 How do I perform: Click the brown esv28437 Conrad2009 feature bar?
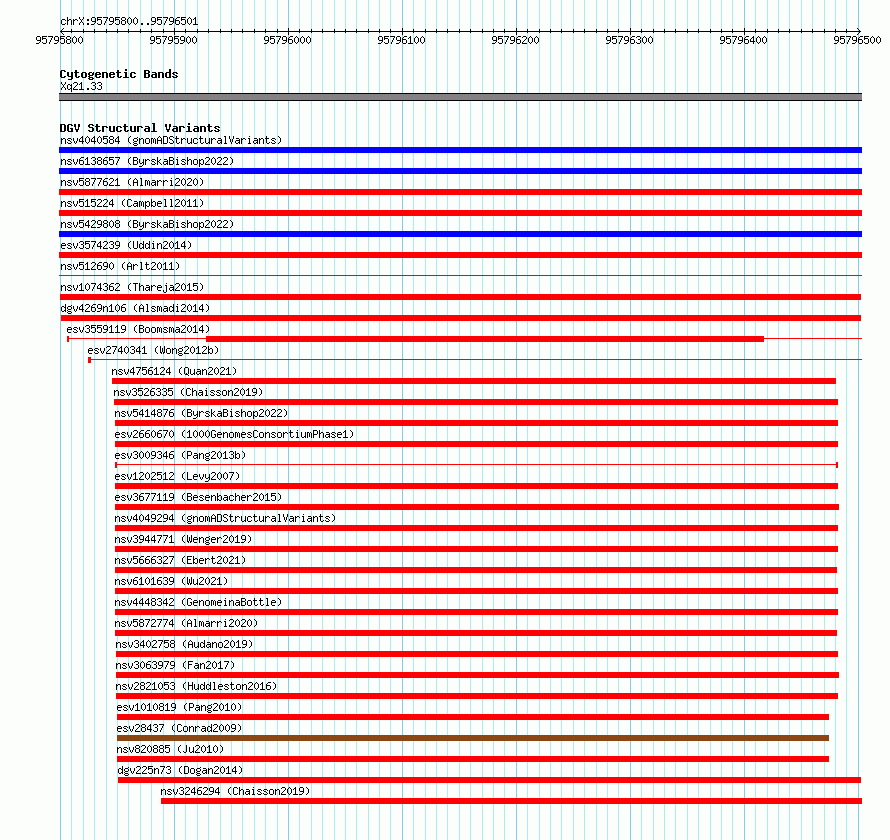[473, 738]
